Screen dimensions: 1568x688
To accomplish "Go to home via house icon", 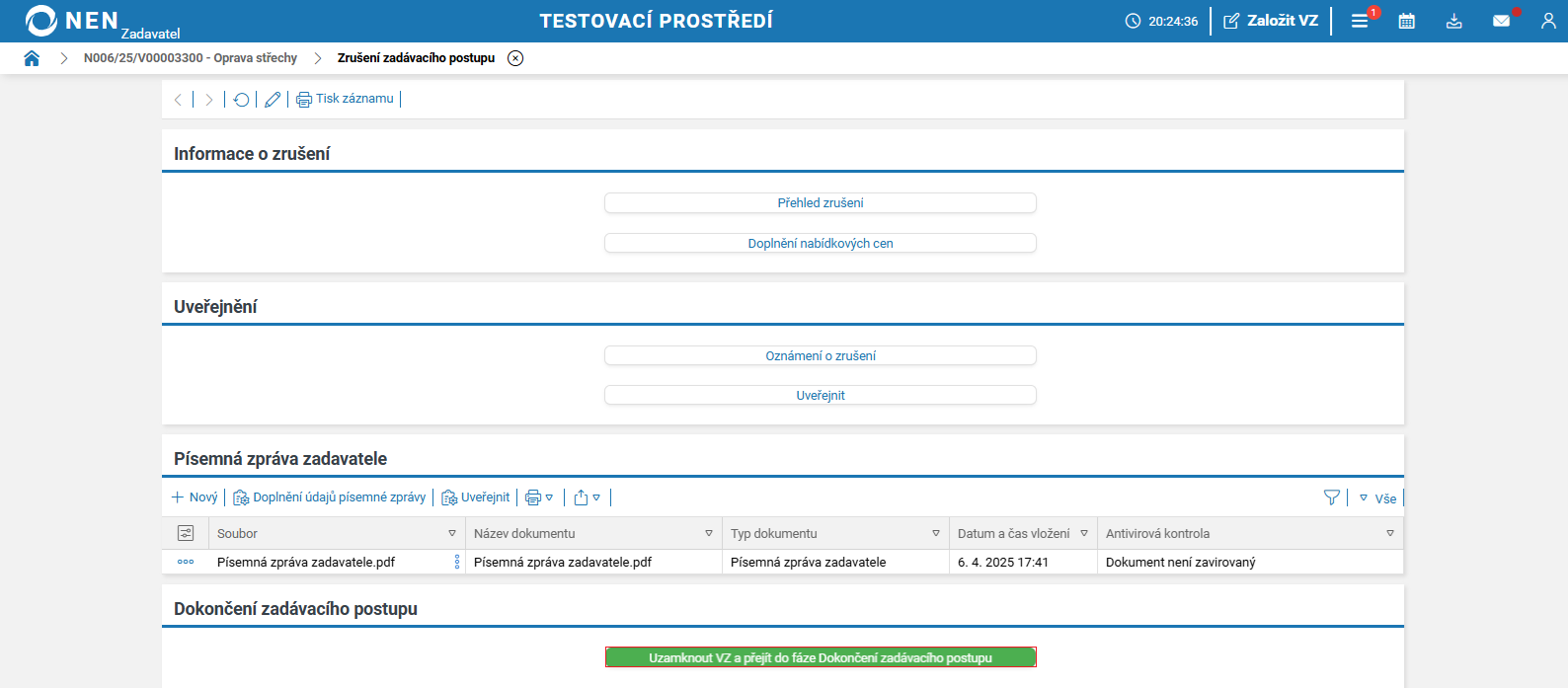I will [32, 58].
